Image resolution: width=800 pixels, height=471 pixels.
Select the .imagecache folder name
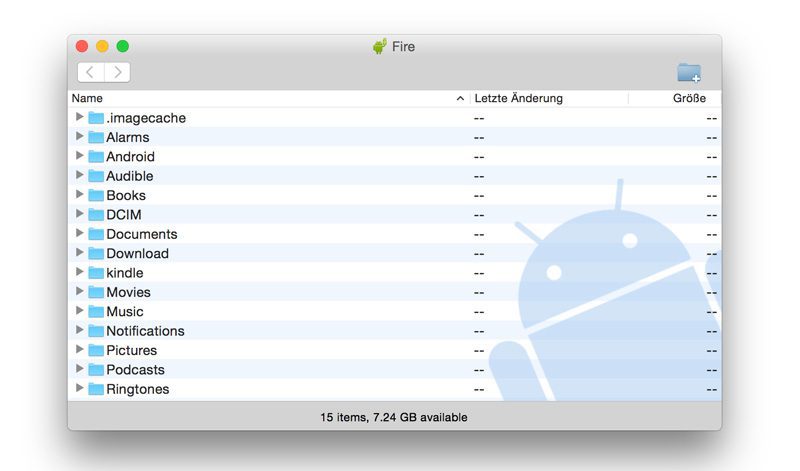pos(146,118)
